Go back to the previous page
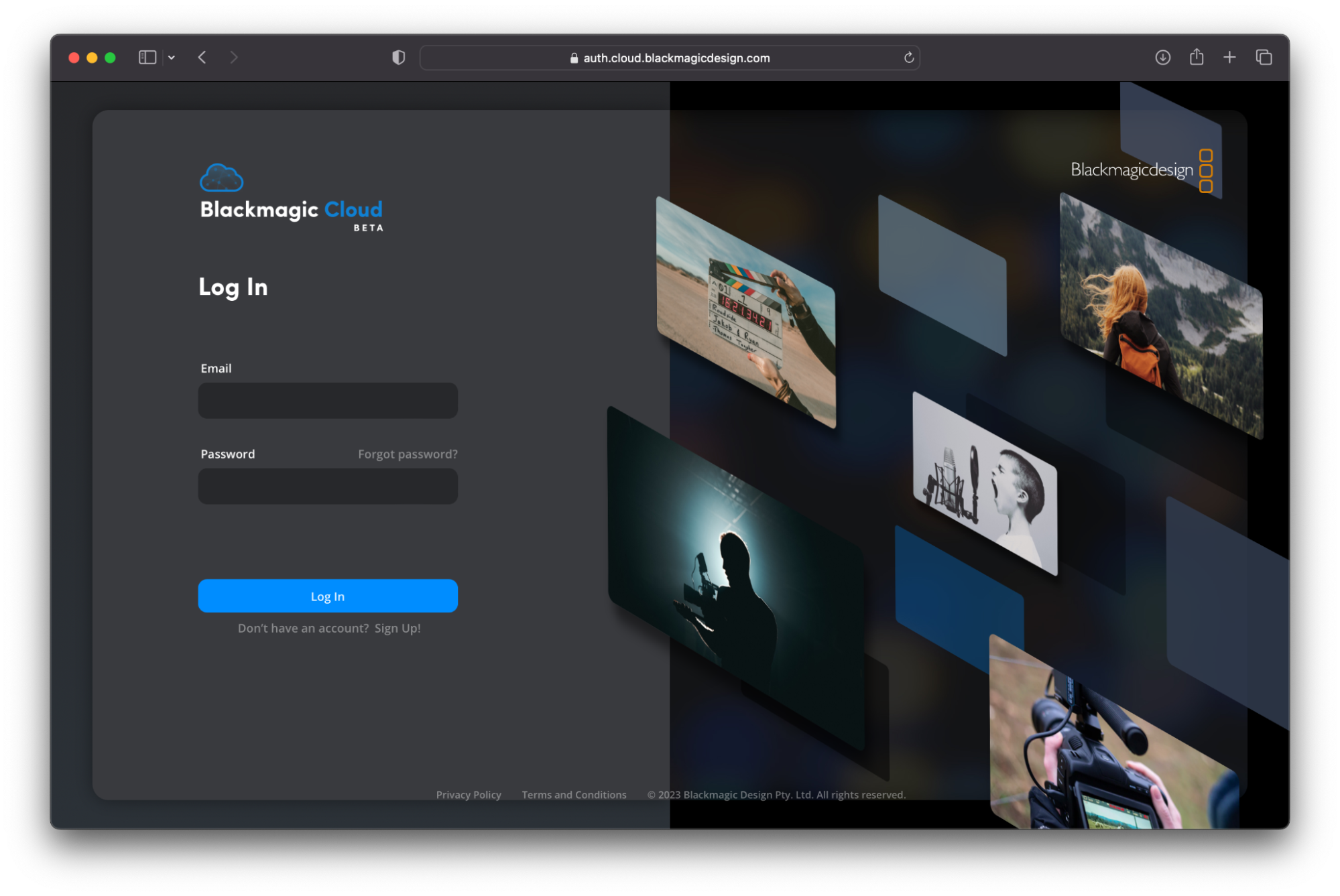This screenshot has width=1340, height=896. (x=202, y=58)
